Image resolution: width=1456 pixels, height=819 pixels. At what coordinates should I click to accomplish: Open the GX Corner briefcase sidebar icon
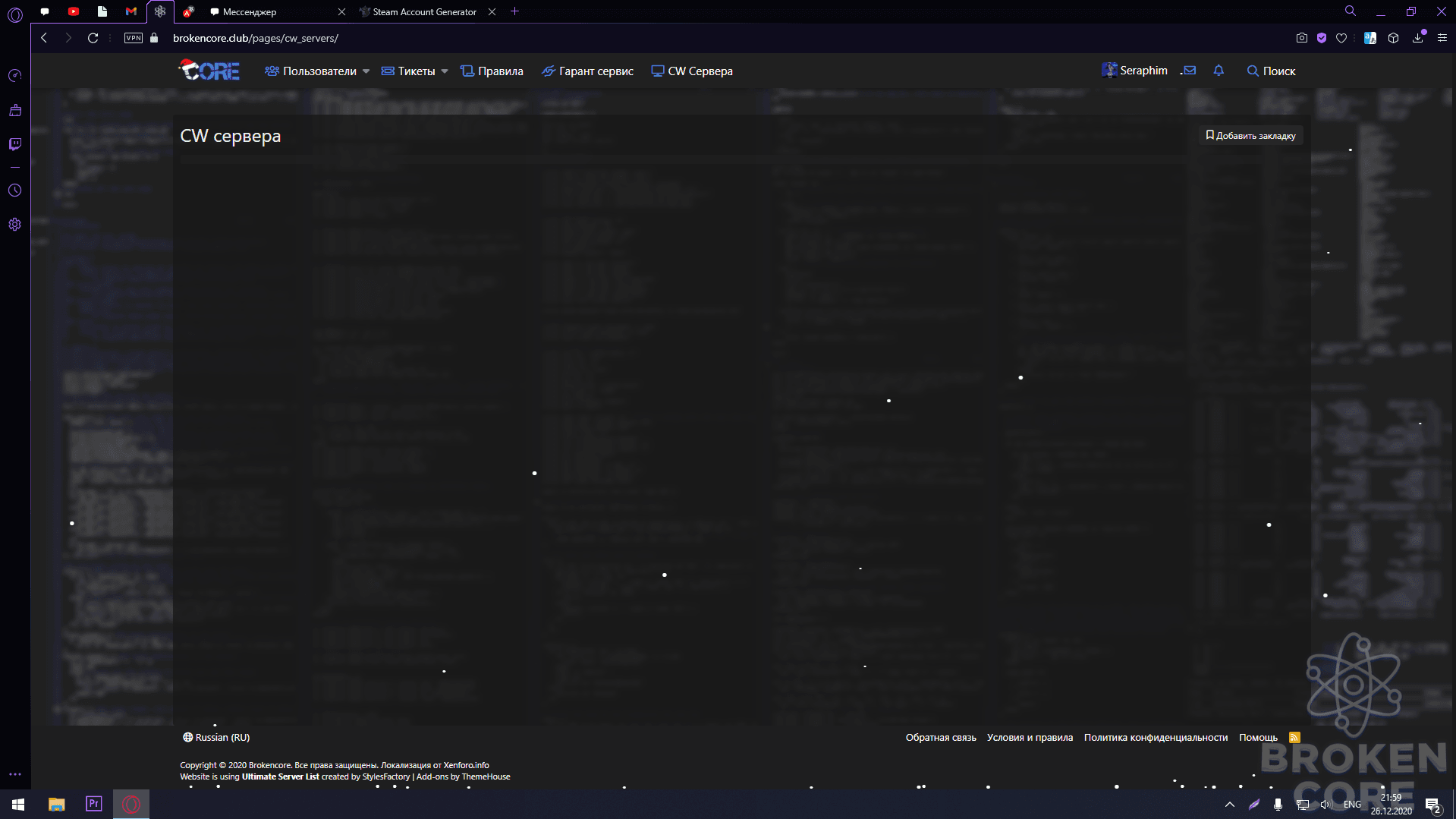click(x=15, y=111)
